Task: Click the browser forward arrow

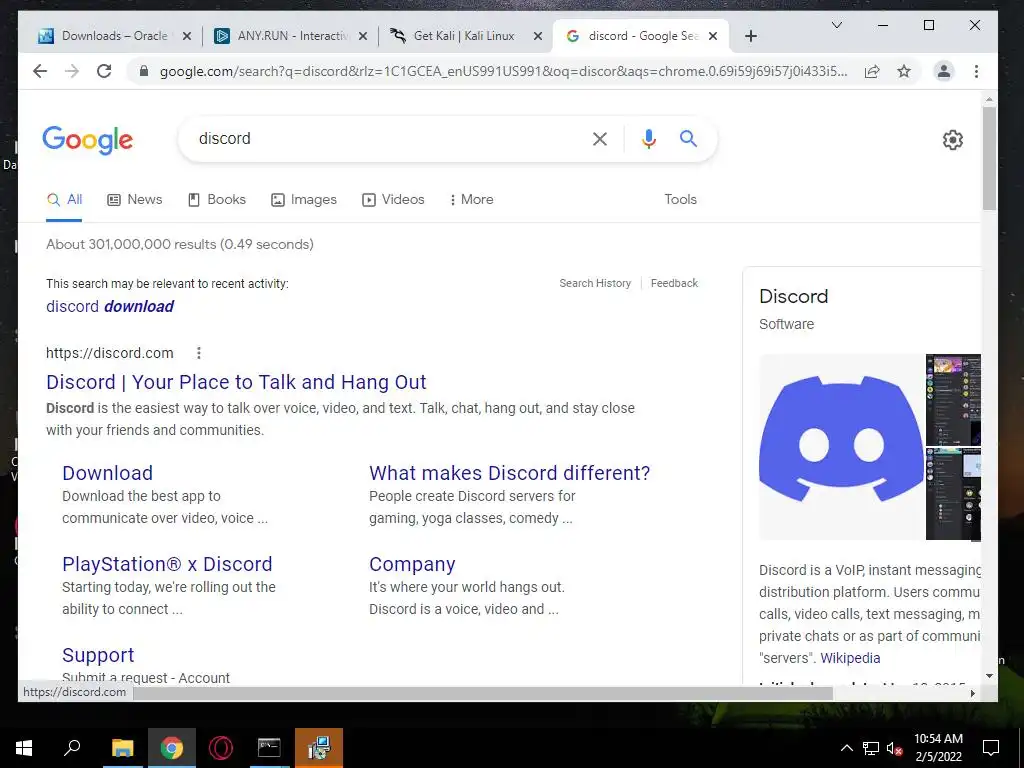Action: [x=72, y=71]
